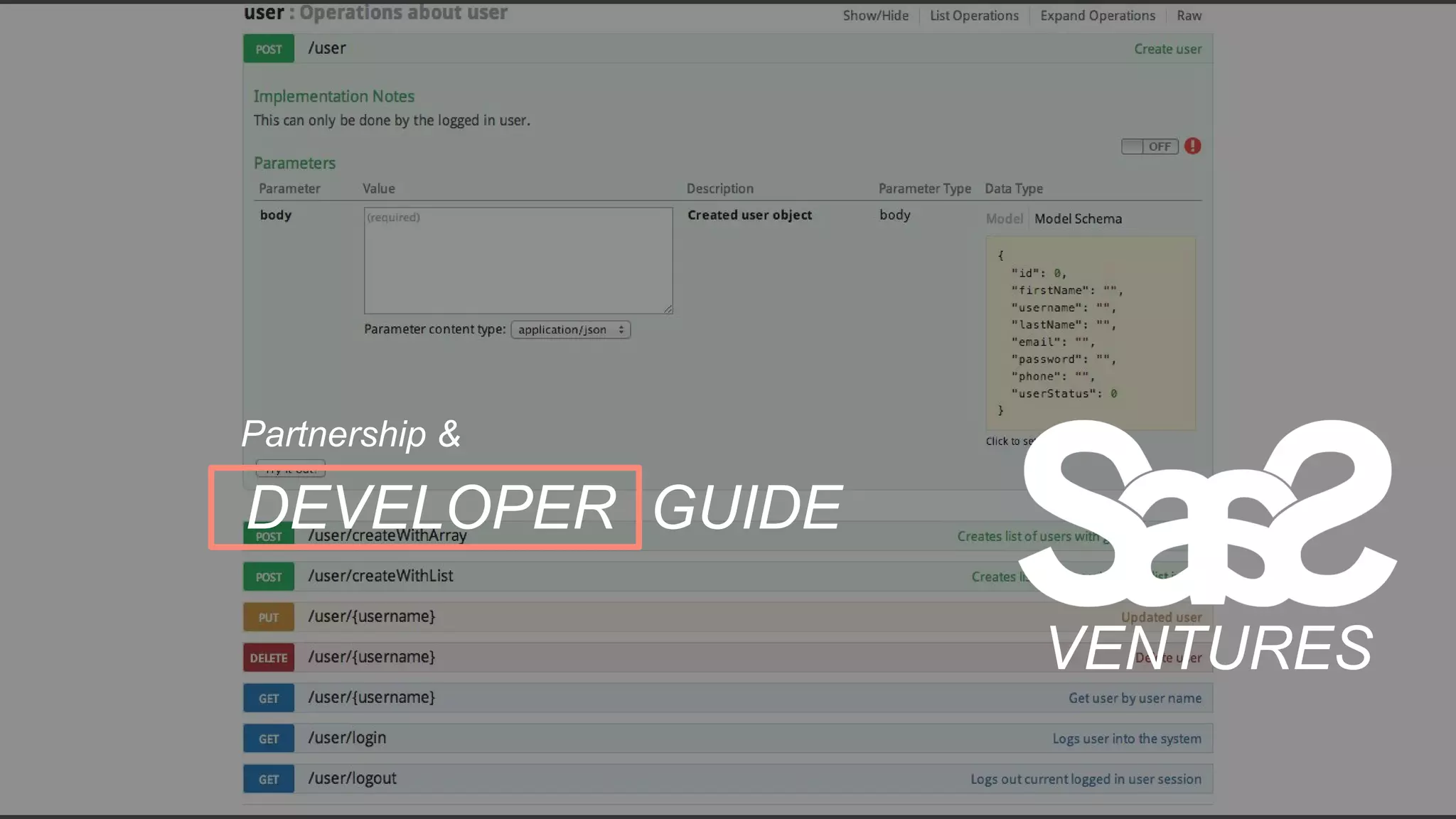
Task: Expand the POST /user/createWithList operation
Action: [x=380, y=576]
